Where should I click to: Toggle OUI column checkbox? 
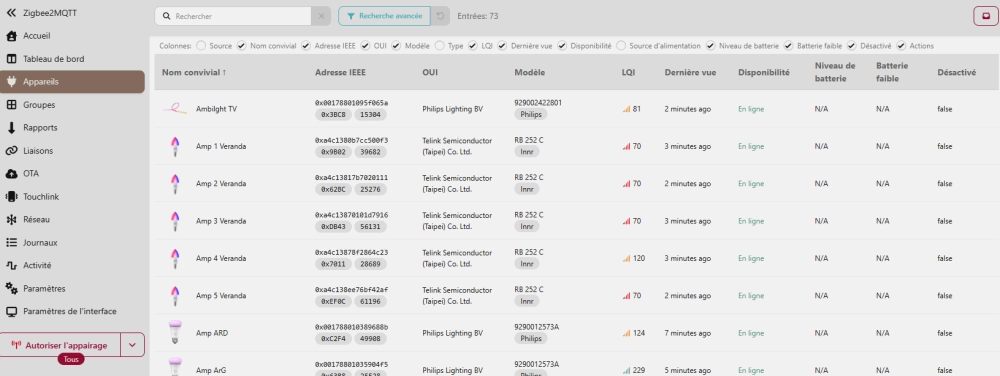point(365,46)
